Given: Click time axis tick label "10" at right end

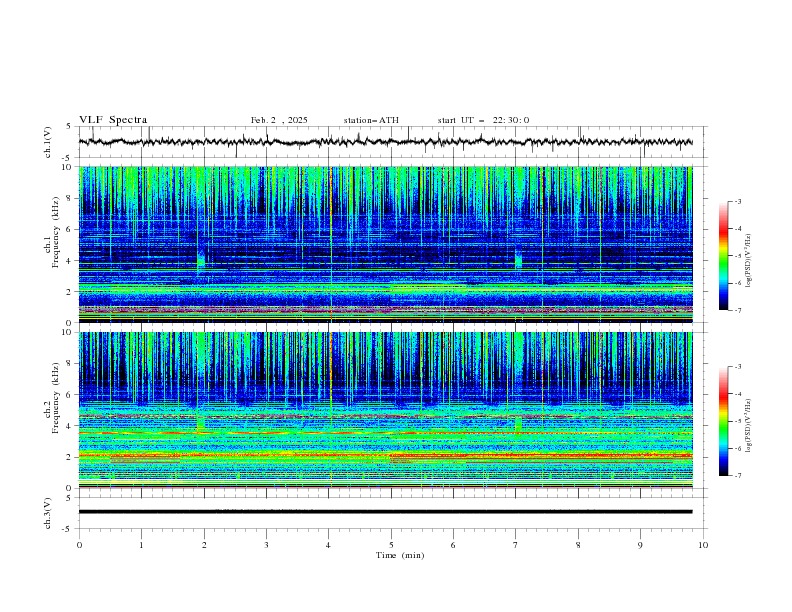Looking at the screenshot, I should click(703, 545).
